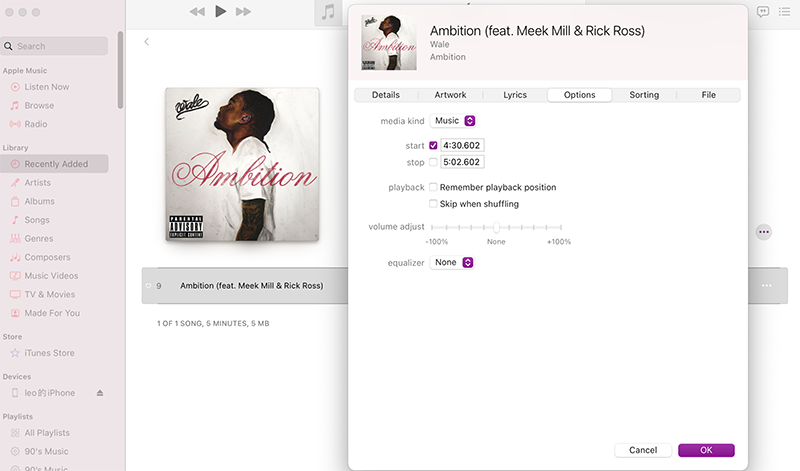Skip to the next track with the fast-forward icon

pyautogui.click(x=243, y=11)
